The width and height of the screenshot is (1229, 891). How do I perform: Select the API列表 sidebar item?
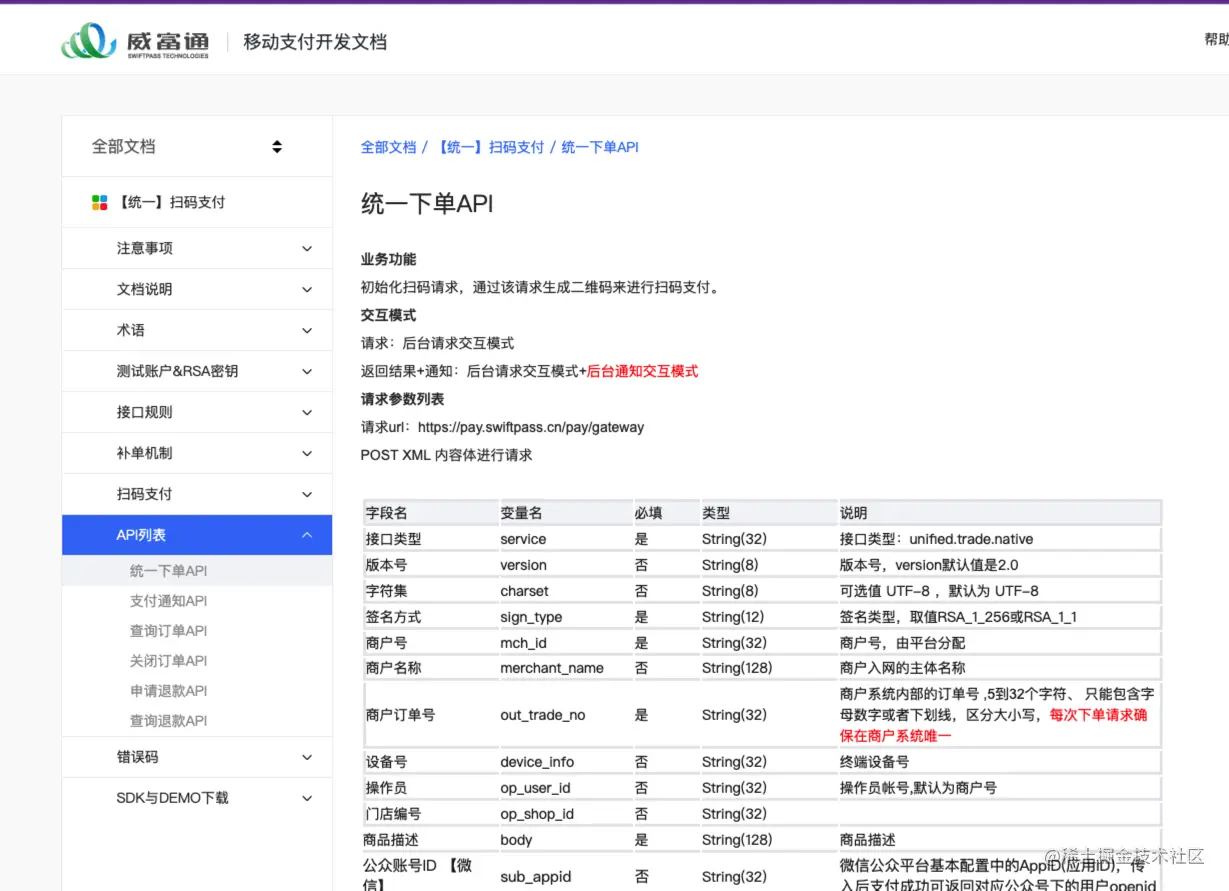pos(197,535)
